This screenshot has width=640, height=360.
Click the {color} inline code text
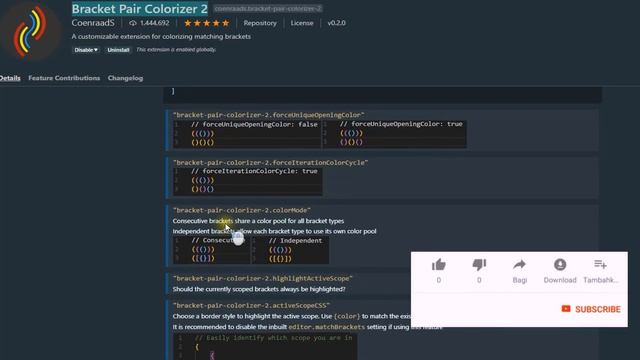pos(347,316)
